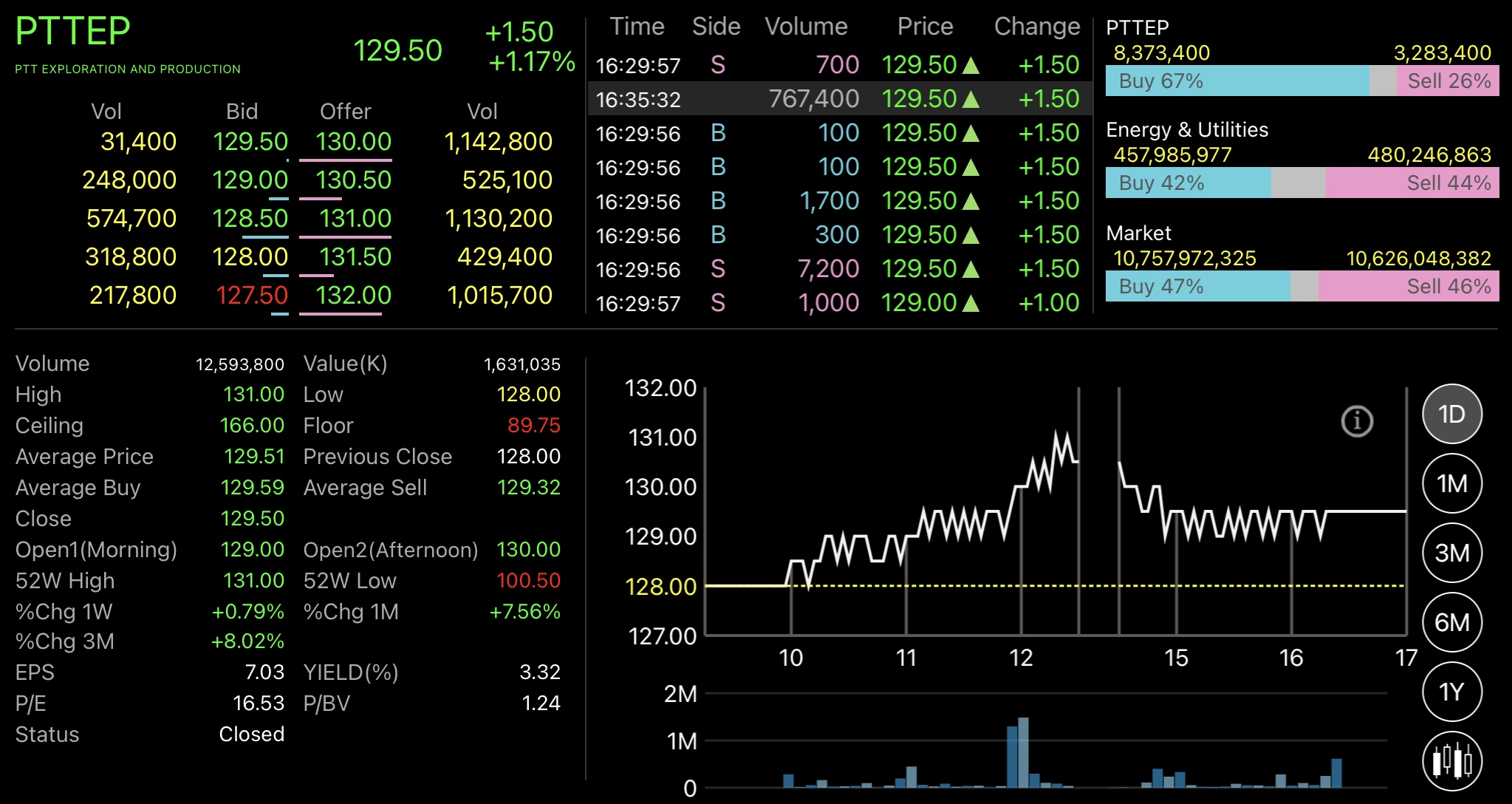Image resolution: width=1512 pixels, height=804 pixels.
Task: Click the 15 hour marker on chart axis
Action: (1176, 658)
